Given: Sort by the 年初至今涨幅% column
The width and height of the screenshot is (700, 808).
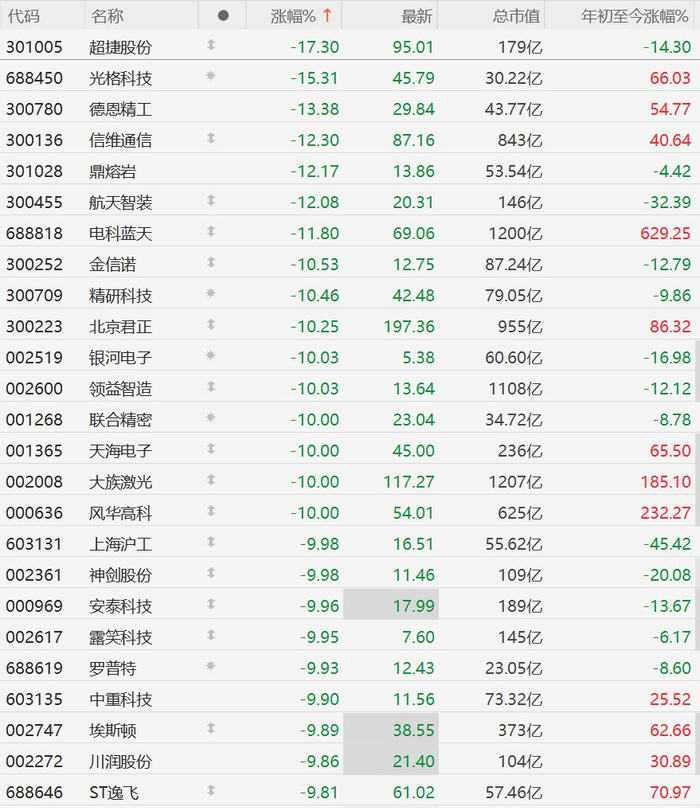Looking at the screenshot, I should pos(635,16).
